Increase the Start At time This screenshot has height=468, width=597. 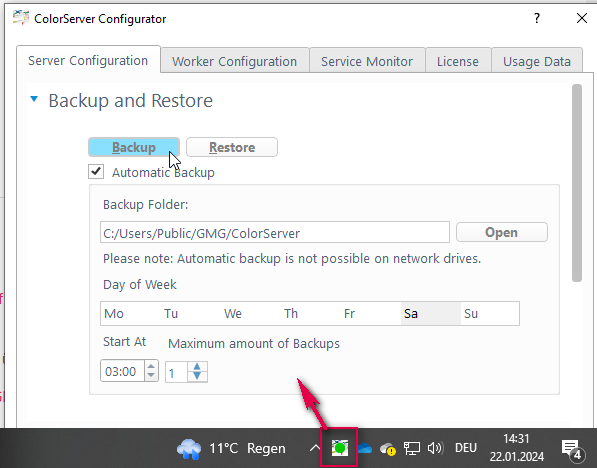point(151,367)
